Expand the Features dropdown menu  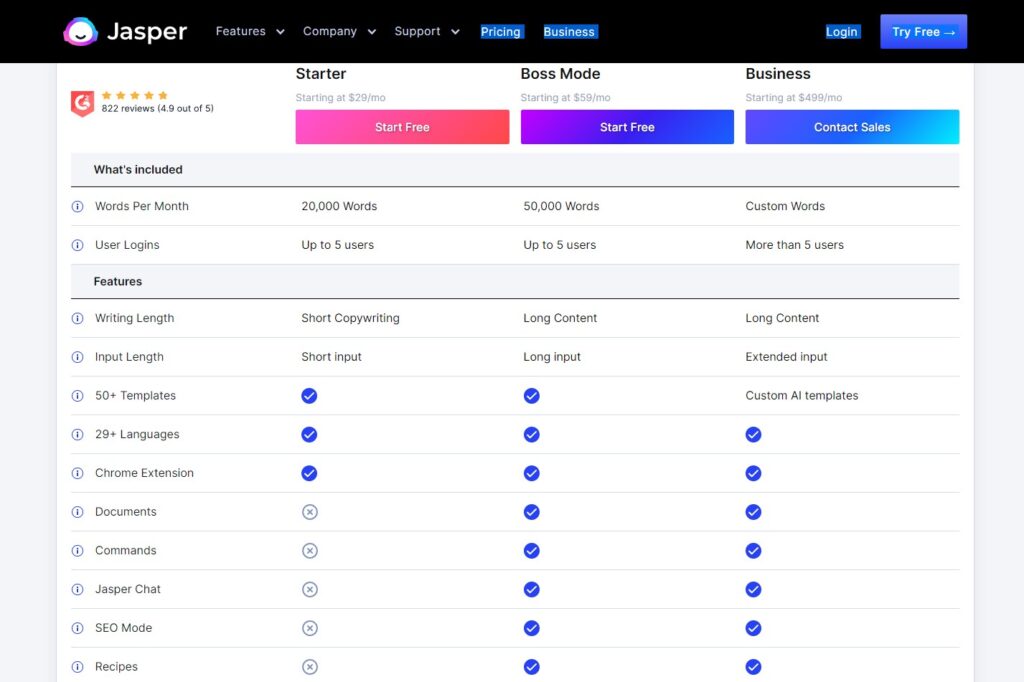pos(250,31)
